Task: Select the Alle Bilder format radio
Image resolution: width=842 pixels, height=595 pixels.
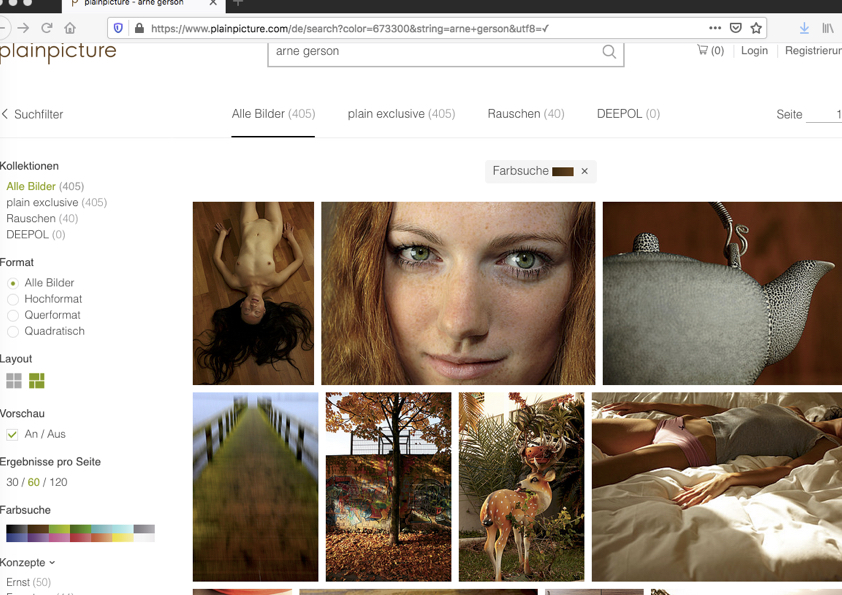Action: pos(13,283)
